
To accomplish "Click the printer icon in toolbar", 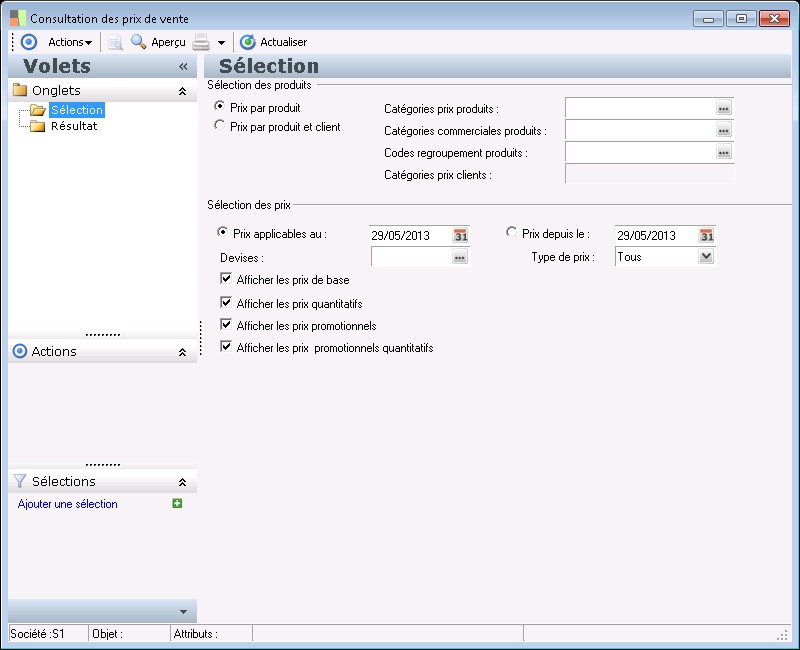I will [x=201, y=42].
